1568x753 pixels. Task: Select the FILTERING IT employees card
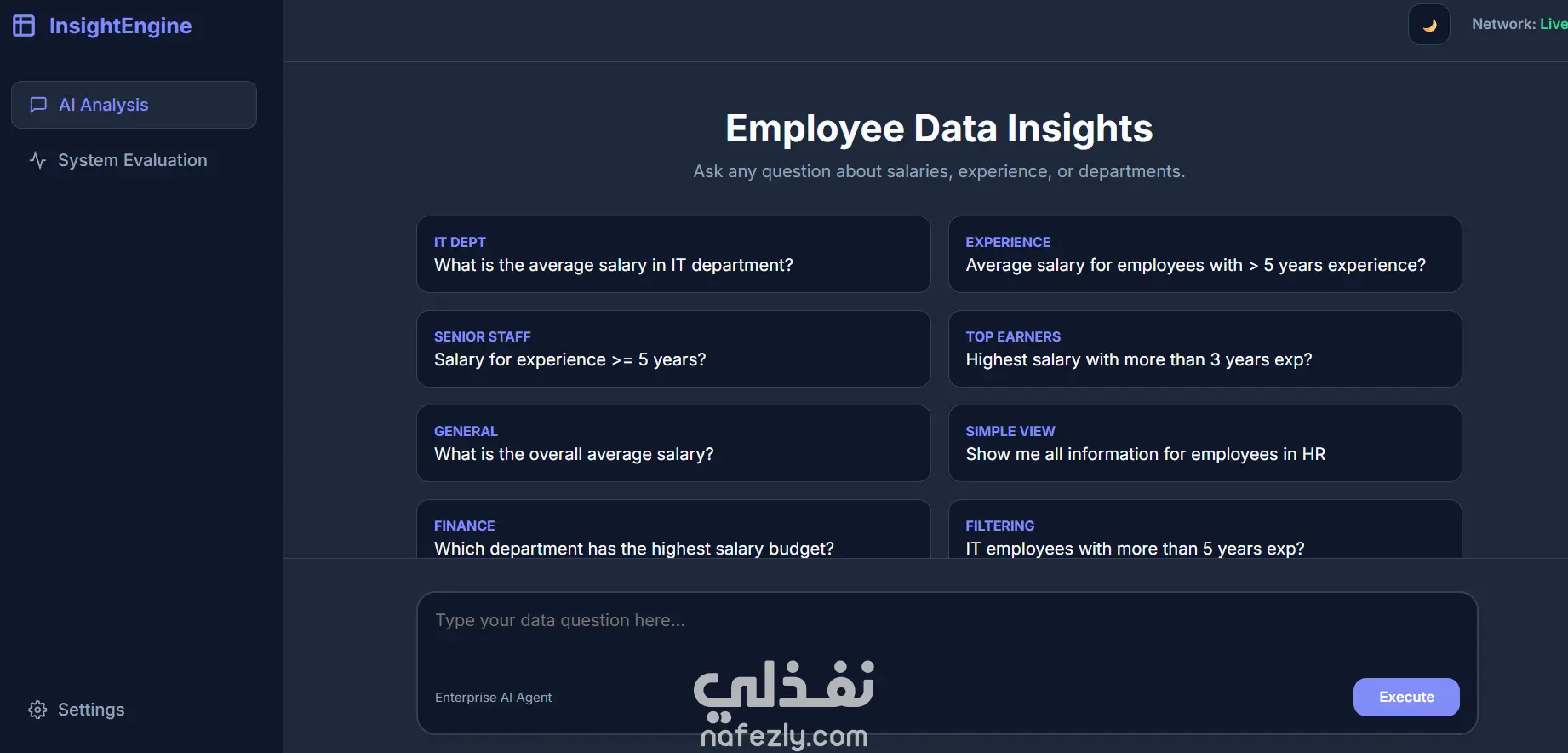pos(1205,535)
